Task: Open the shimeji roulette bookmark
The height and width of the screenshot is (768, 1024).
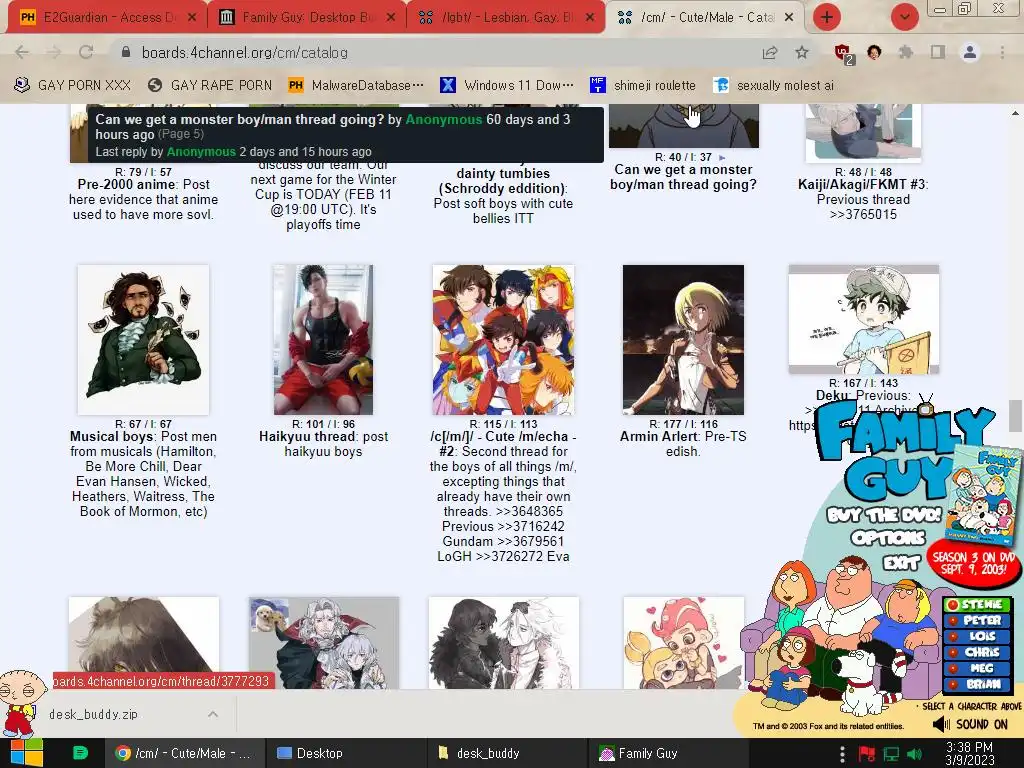Action: [643, 85]
